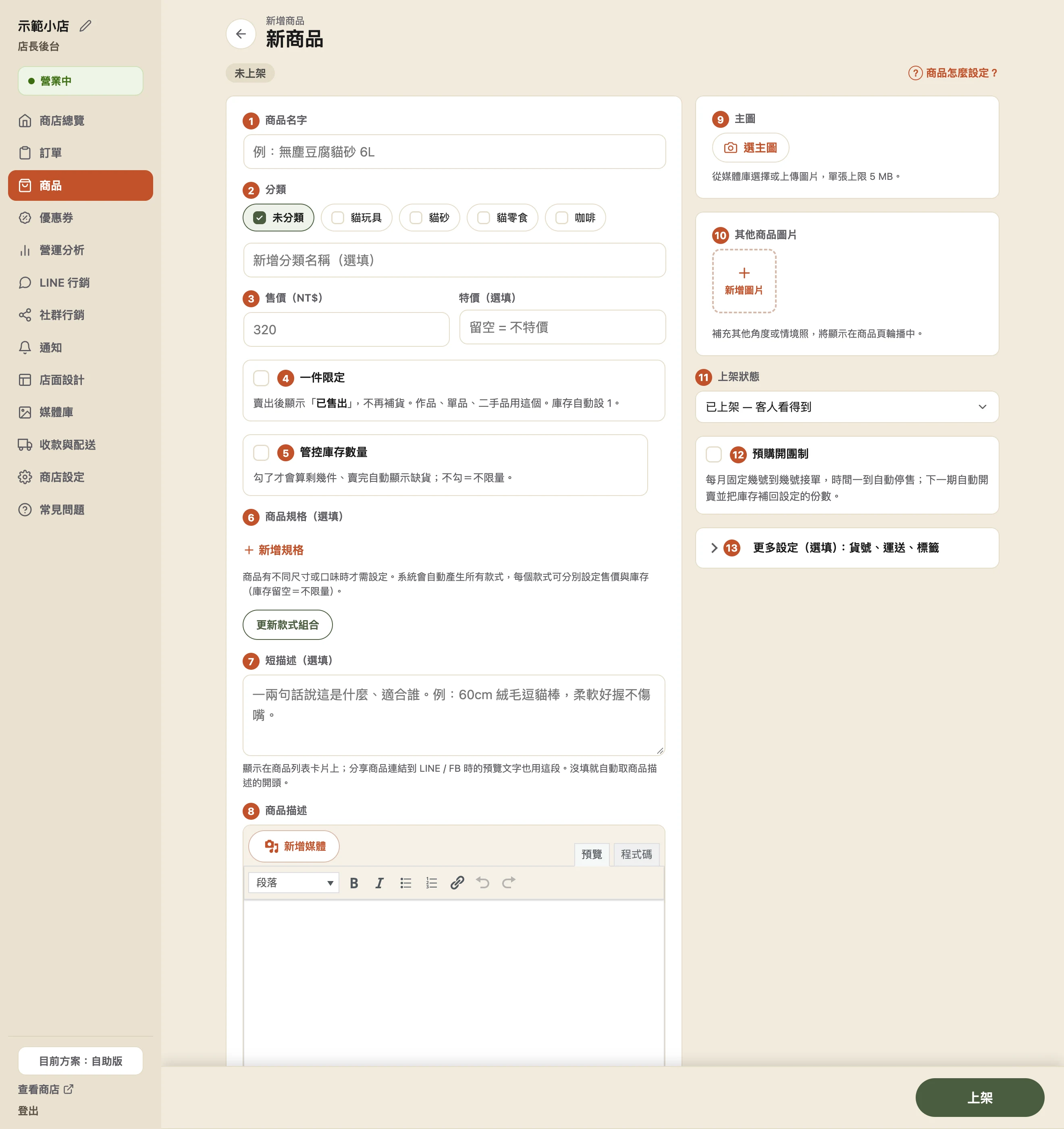Click the 商品名字 input field
Viewport: 1064px width, 1129px height.
454,152
